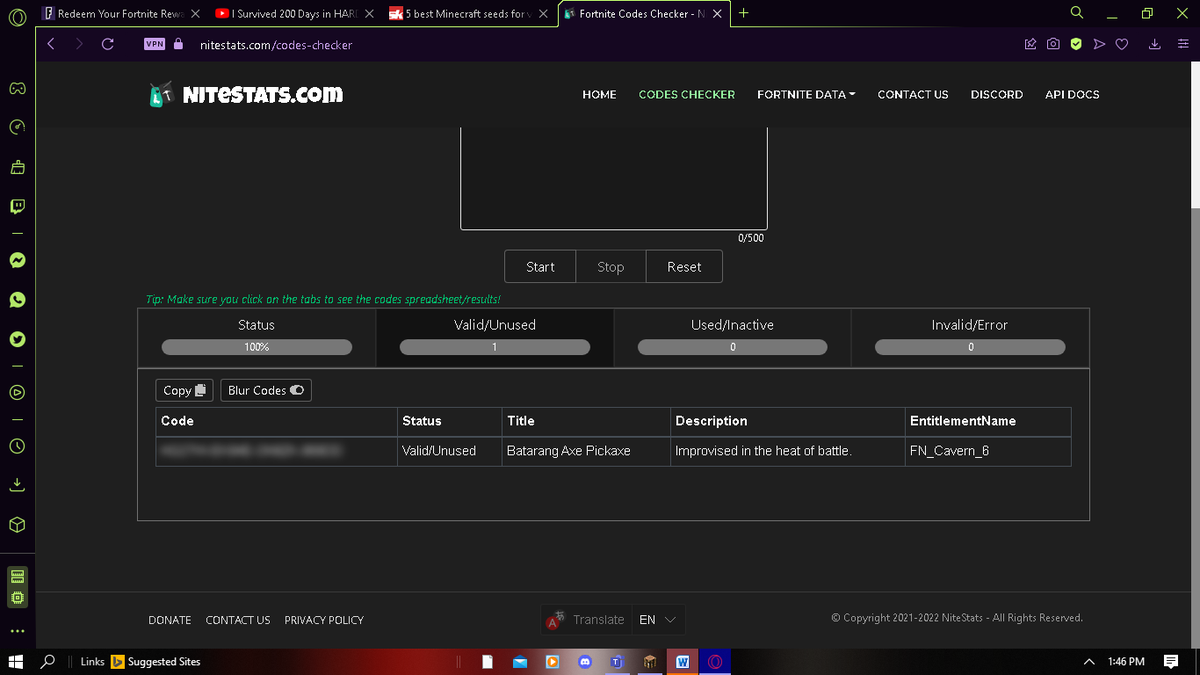1200x675 pixels.
Task: Open WhatsApp in sidebar
Action: [x=17, y=300]
